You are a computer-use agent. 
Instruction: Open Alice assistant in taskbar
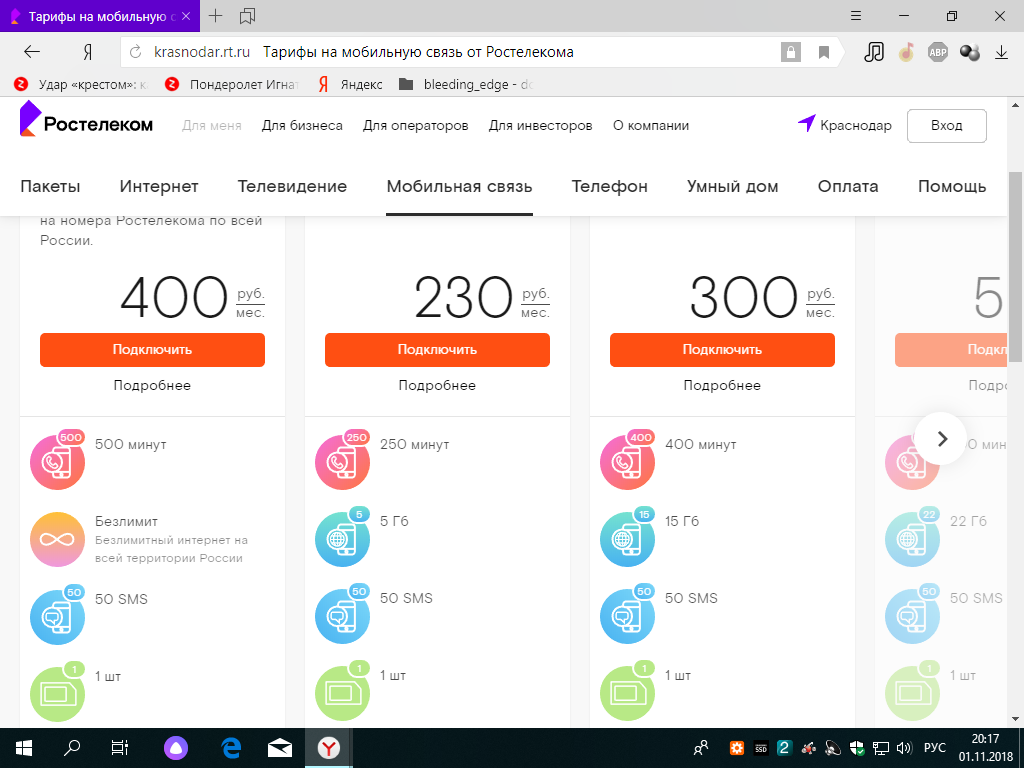(176, 748)
